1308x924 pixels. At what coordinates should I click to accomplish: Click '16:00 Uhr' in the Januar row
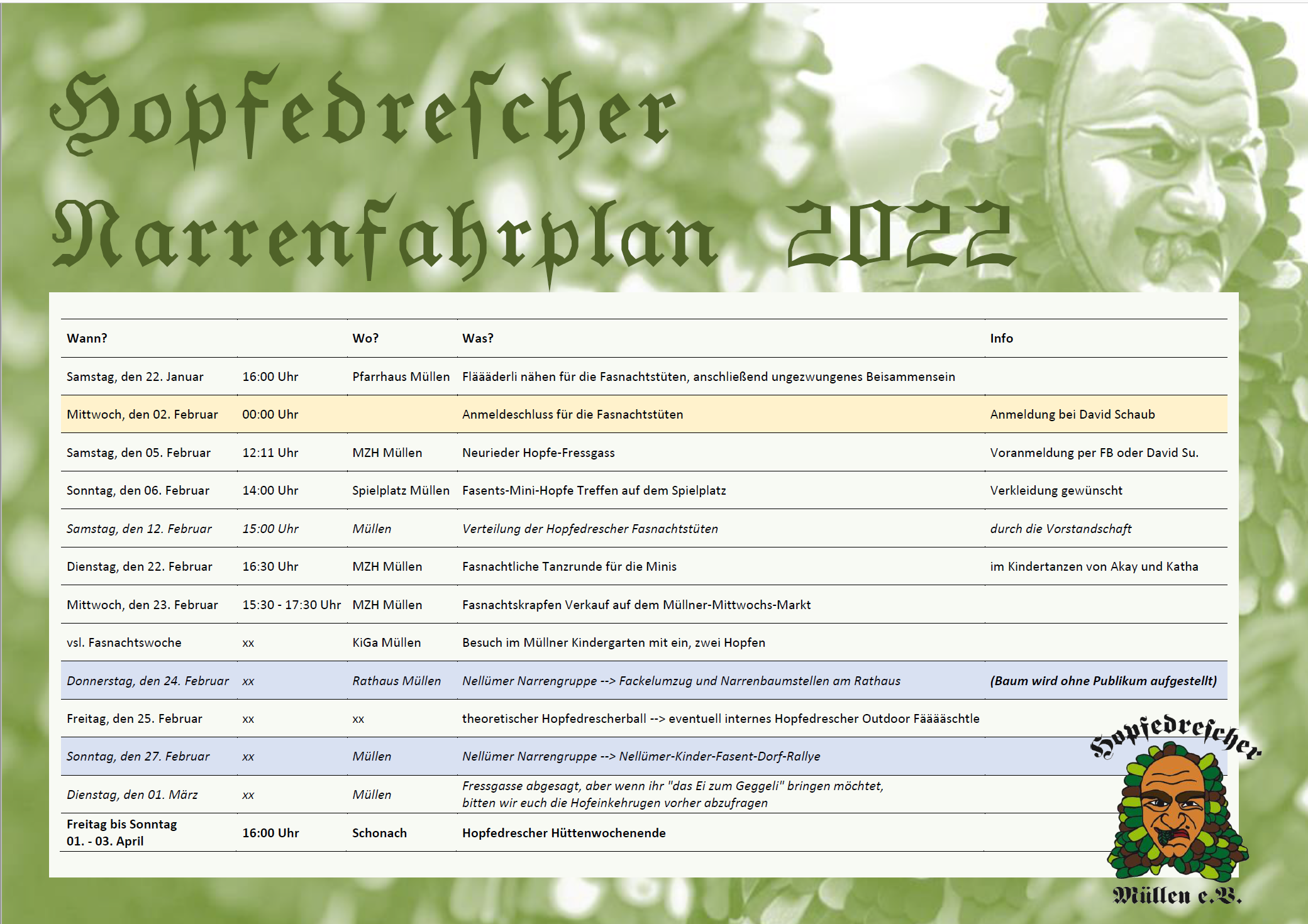coord(270,377)
